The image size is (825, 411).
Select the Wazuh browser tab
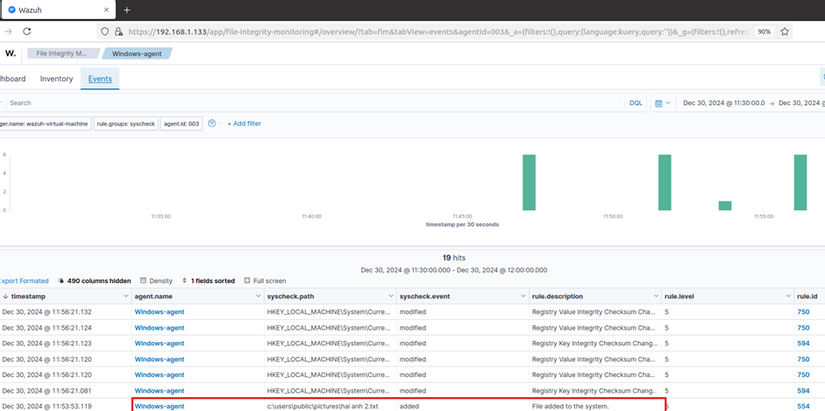tap(57, 10)
